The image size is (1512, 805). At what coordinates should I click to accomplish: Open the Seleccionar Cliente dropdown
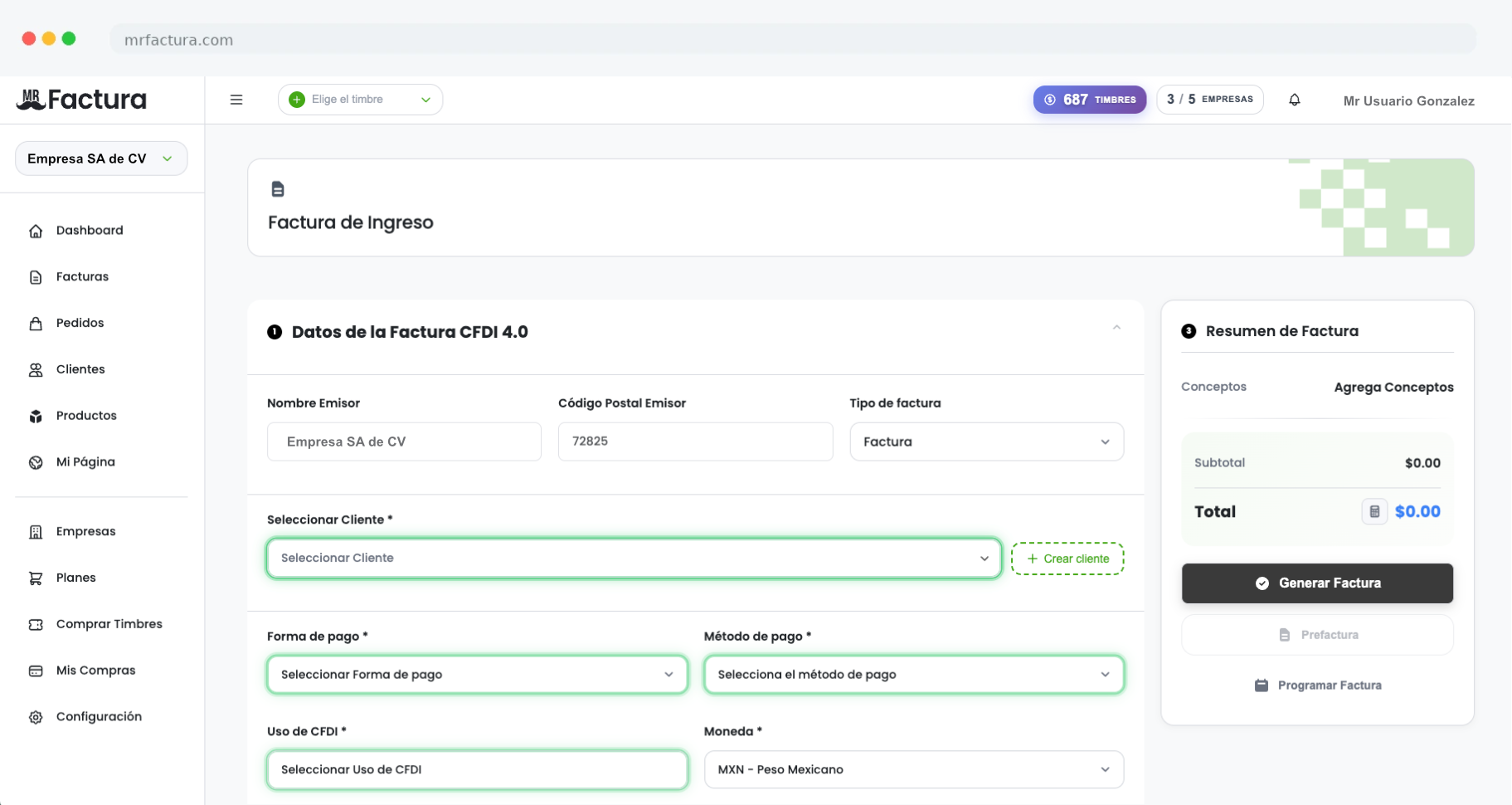(634, 558)
